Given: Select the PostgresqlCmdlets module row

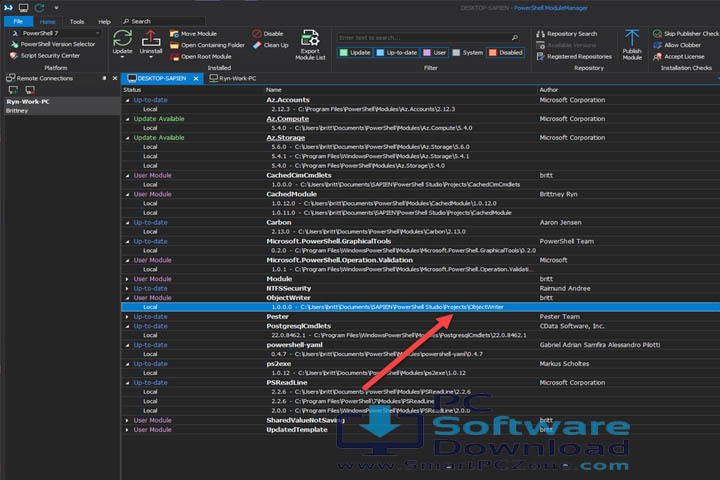Looking at the screenshot, I should click(420, 326).
